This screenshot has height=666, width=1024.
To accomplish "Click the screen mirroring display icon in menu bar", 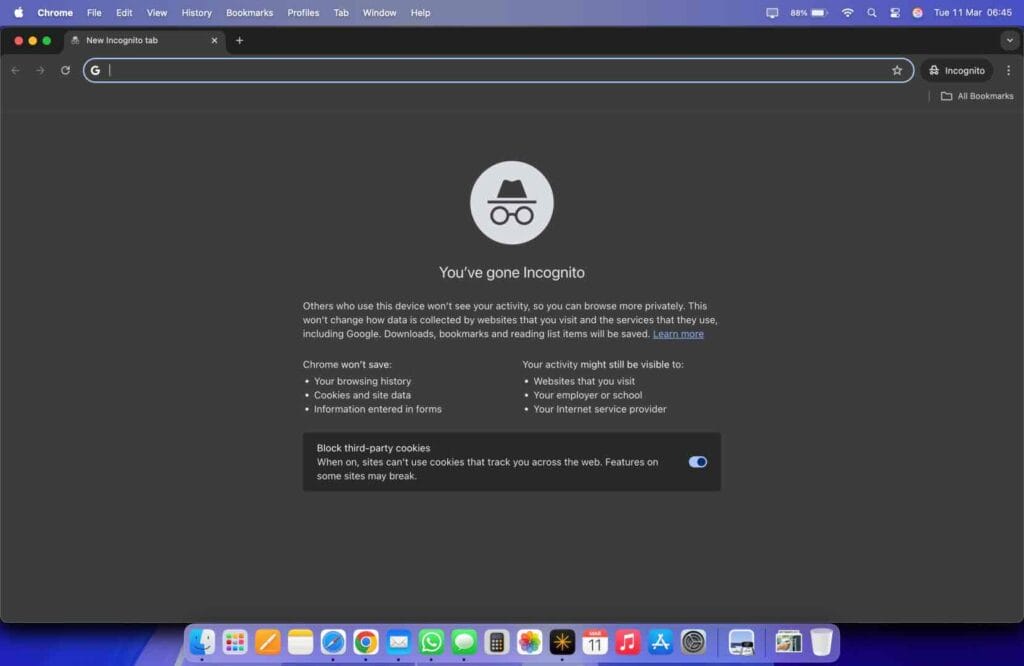I will point(772,12).
